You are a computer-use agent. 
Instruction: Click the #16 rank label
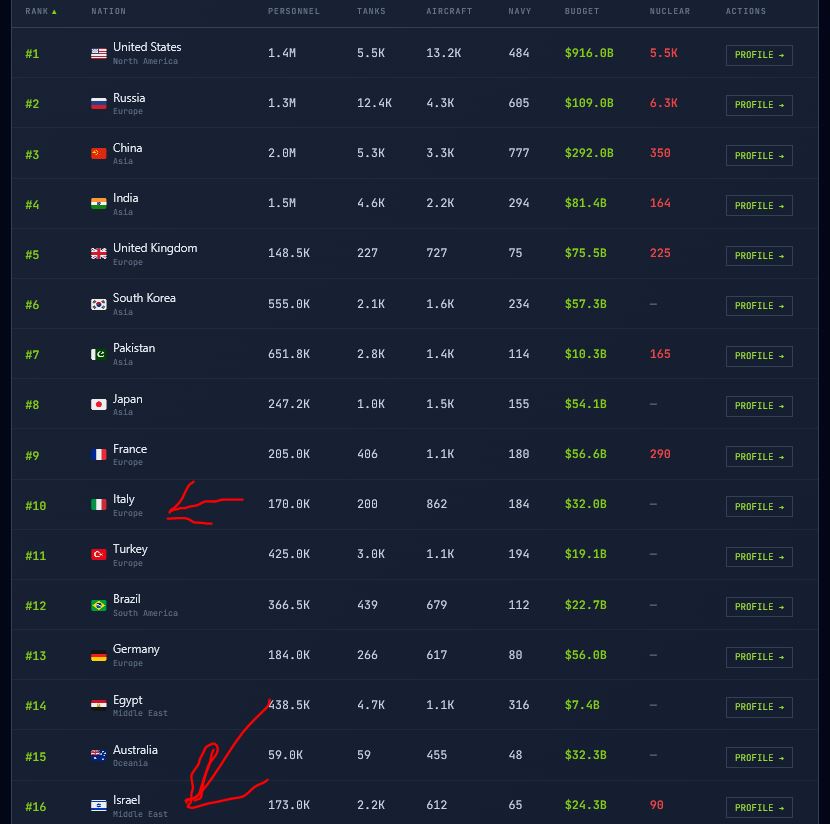pyautogui.click(x=35, y=807)
